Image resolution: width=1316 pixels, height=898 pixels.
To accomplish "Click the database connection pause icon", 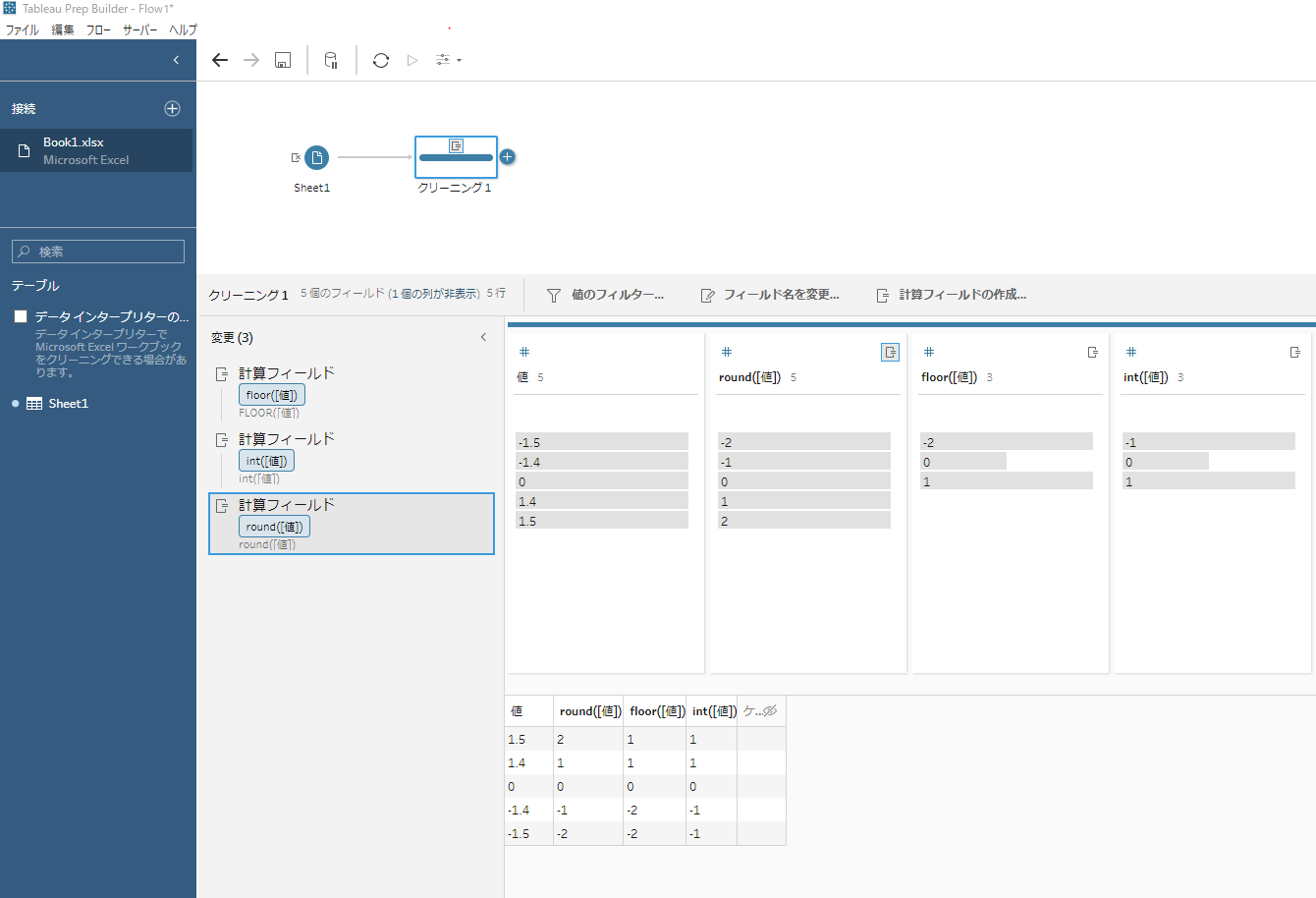I will 331,60.
